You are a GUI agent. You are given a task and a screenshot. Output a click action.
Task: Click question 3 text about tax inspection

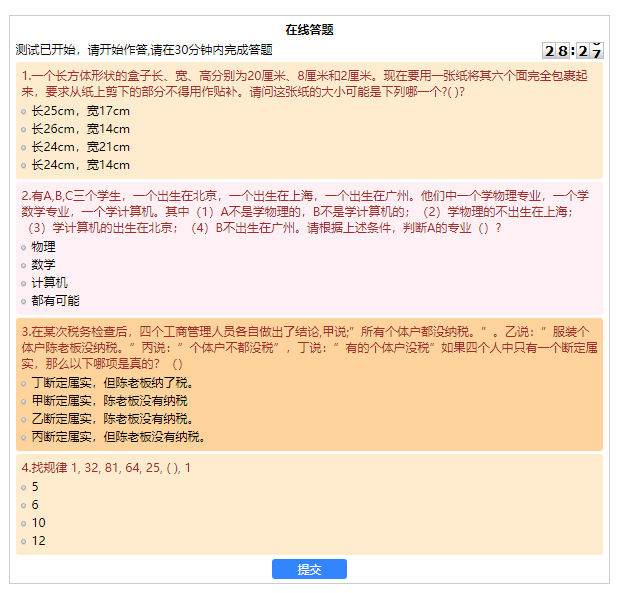coord(309,348)
